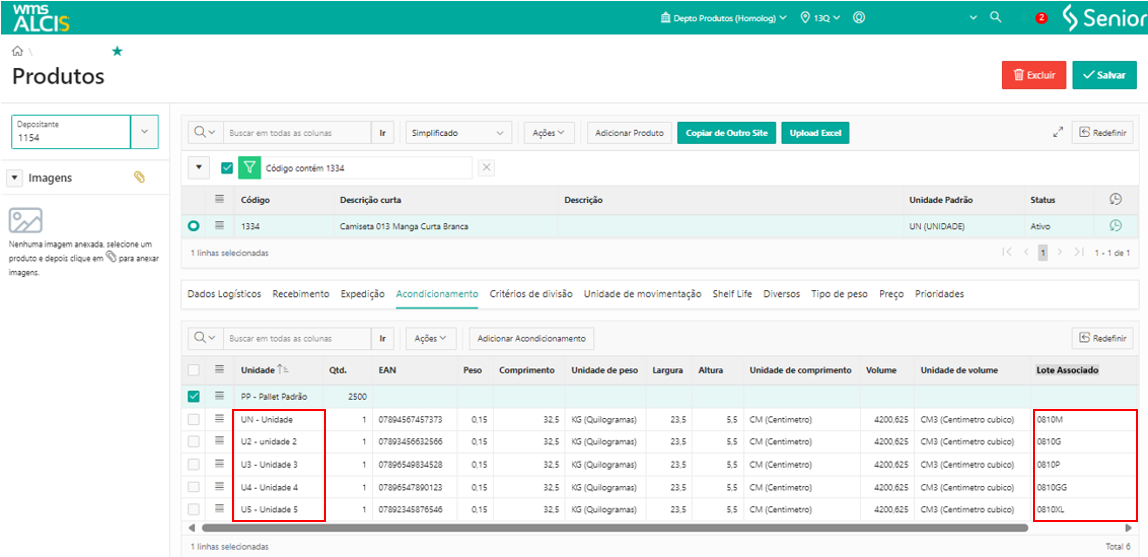This screenshot has width=1148, height=557.
Task: Select the UN - Unidade row checkbox
Action: click(194, 419)
